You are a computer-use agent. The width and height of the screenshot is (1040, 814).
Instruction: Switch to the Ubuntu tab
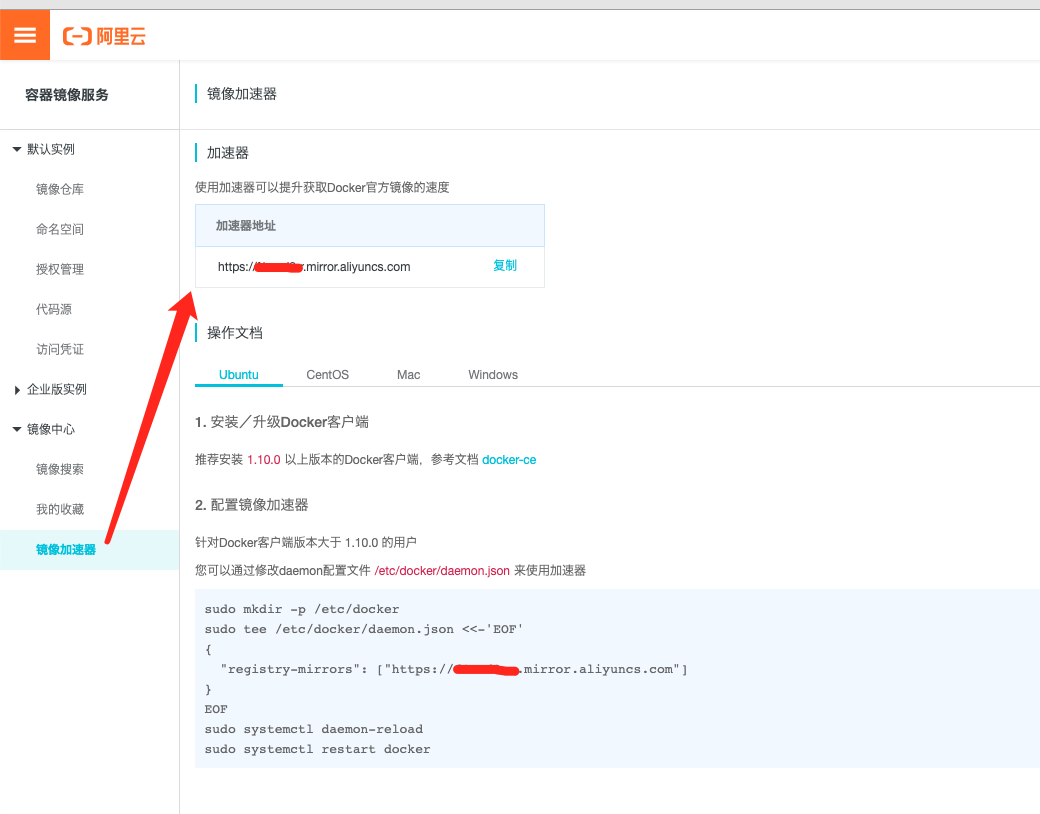point(239,375)
